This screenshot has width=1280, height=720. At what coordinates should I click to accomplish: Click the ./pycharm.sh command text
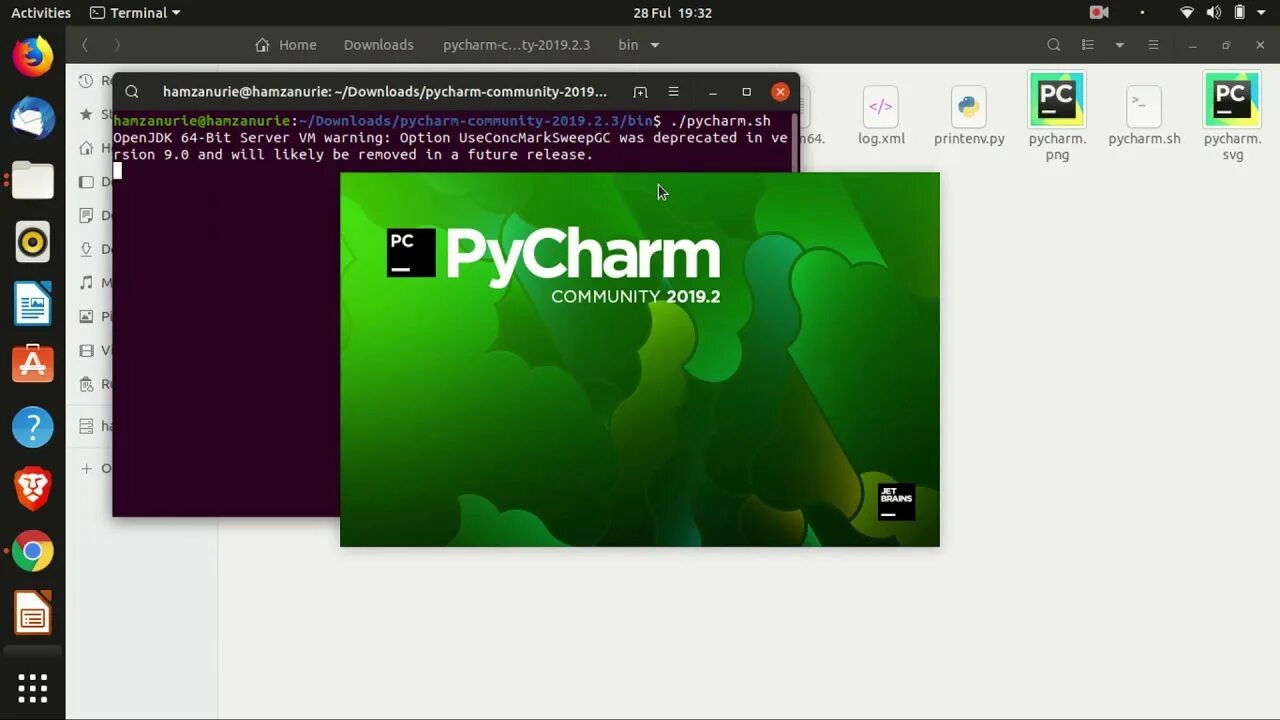click(x=720, y=121)
